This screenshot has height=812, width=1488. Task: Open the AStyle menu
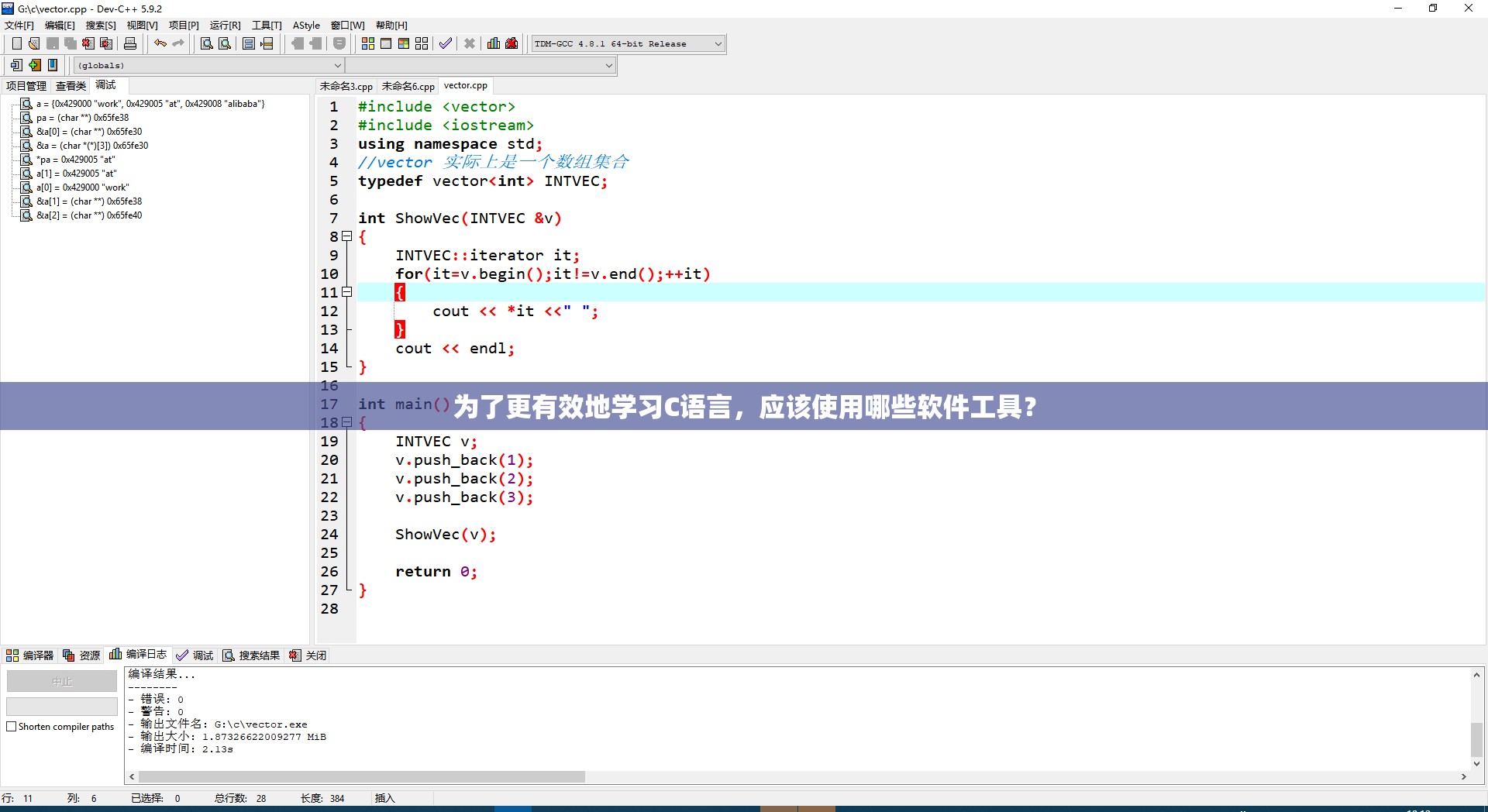click(x=306, y=26)
